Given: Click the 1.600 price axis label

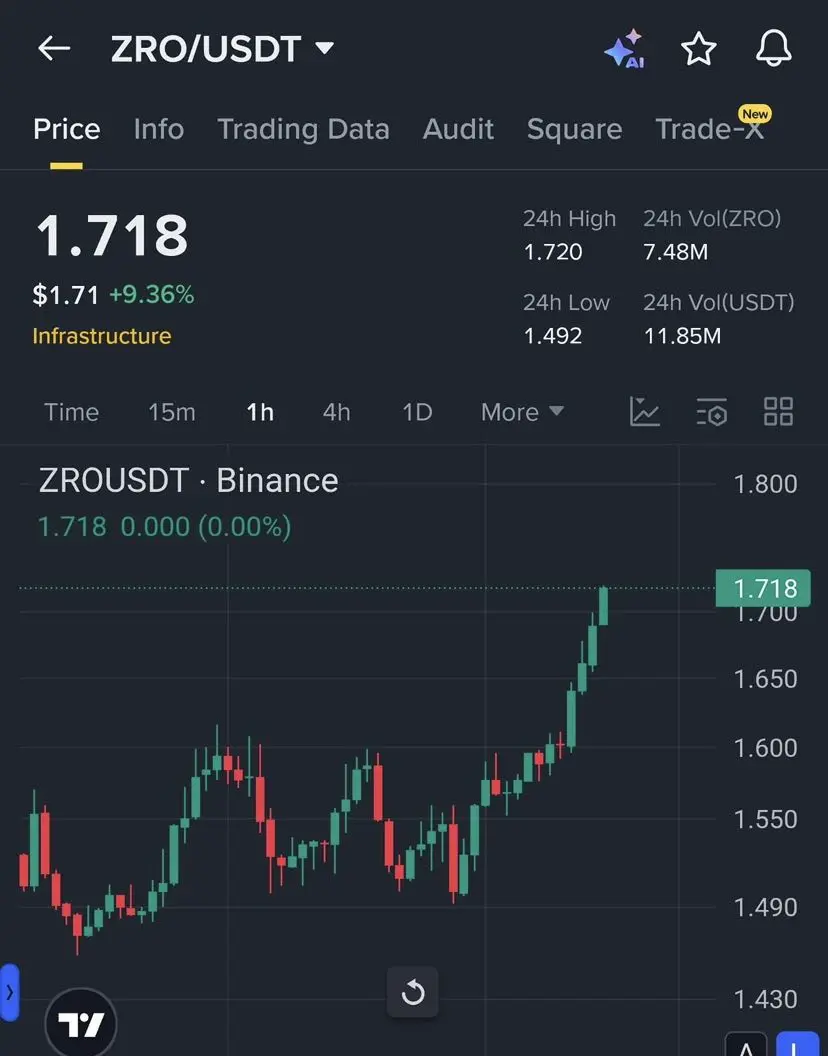Looking at the screenshot, I should click(765, 748).
